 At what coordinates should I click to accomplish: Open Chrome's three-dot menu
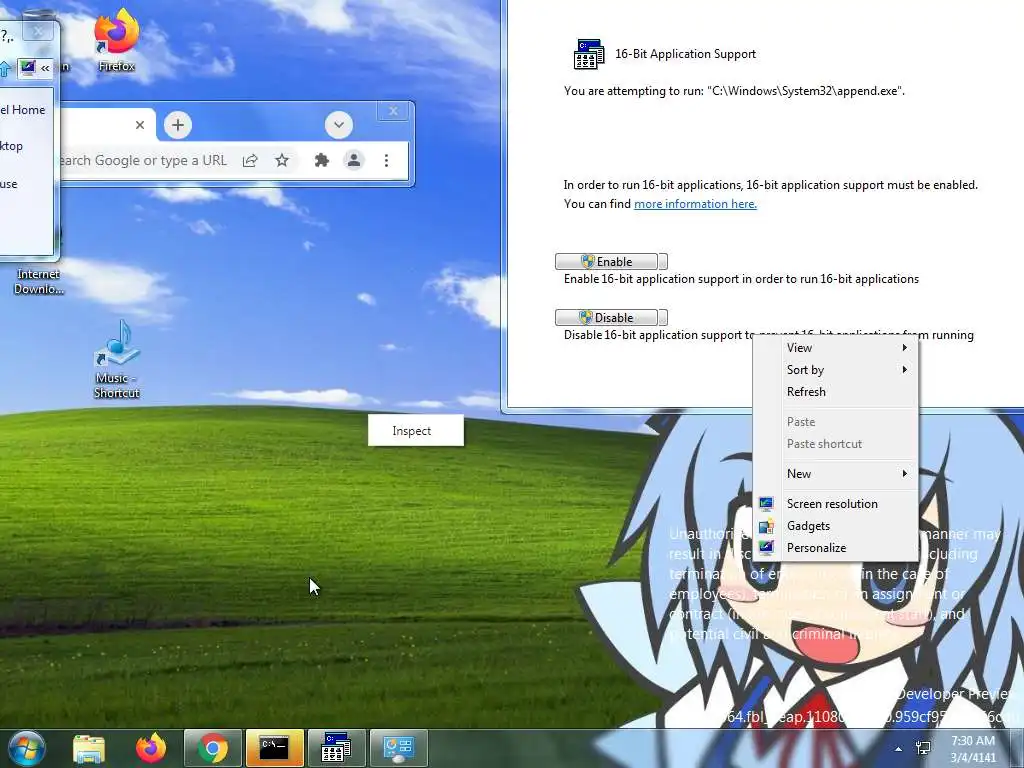387,160
